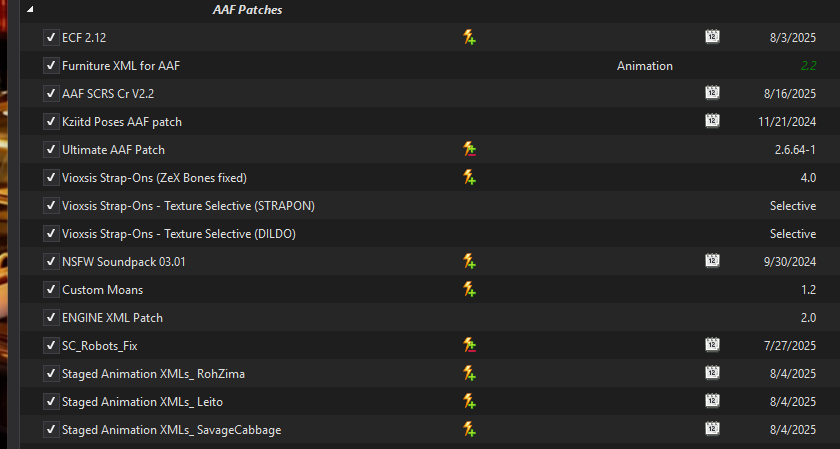Disable the ENGINE XML Patch mod

pyautogui.click(x=51, y=317)
